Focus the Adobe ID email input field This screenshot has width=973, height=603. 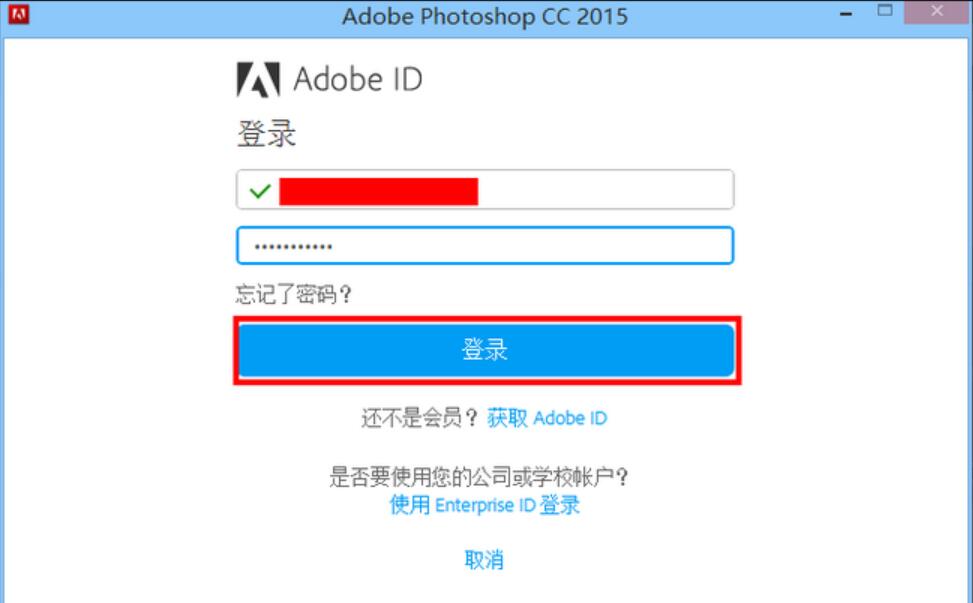pos(485,189)
